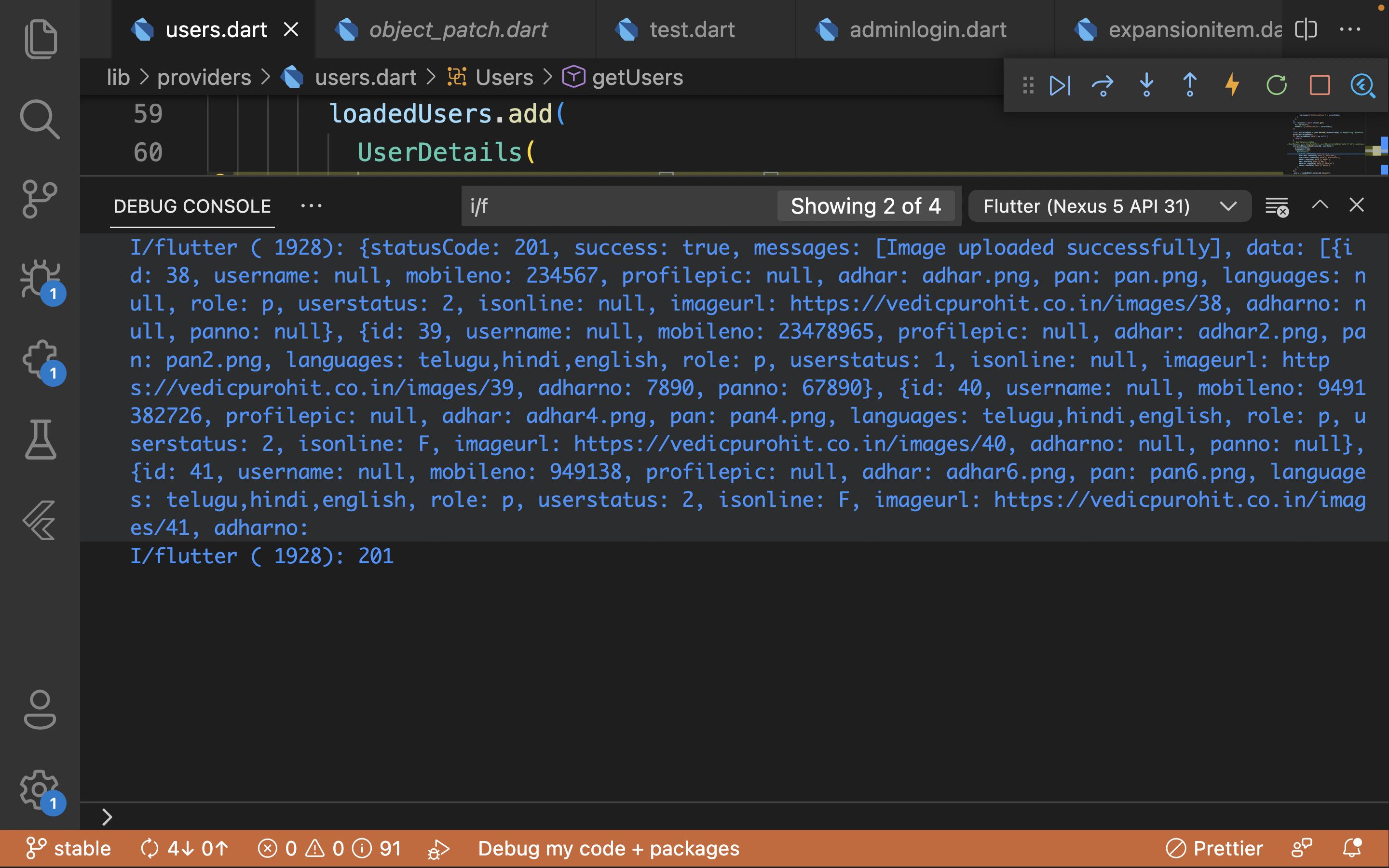Close the debug console panel
This screenshot has height=868, width=1389.
tap(1357, 205)
